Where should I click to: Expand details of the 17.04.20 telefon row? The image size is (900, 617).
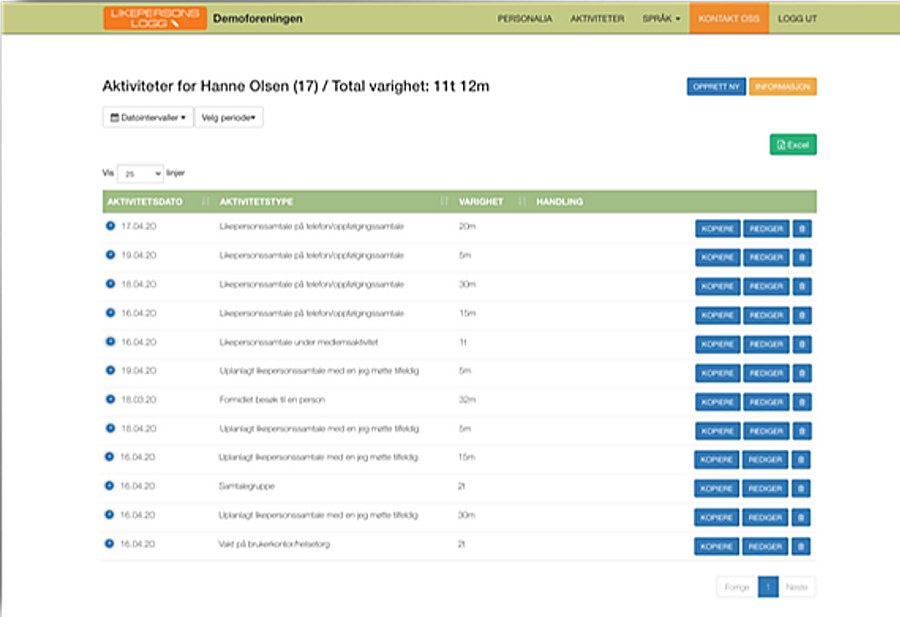[110, 226]
